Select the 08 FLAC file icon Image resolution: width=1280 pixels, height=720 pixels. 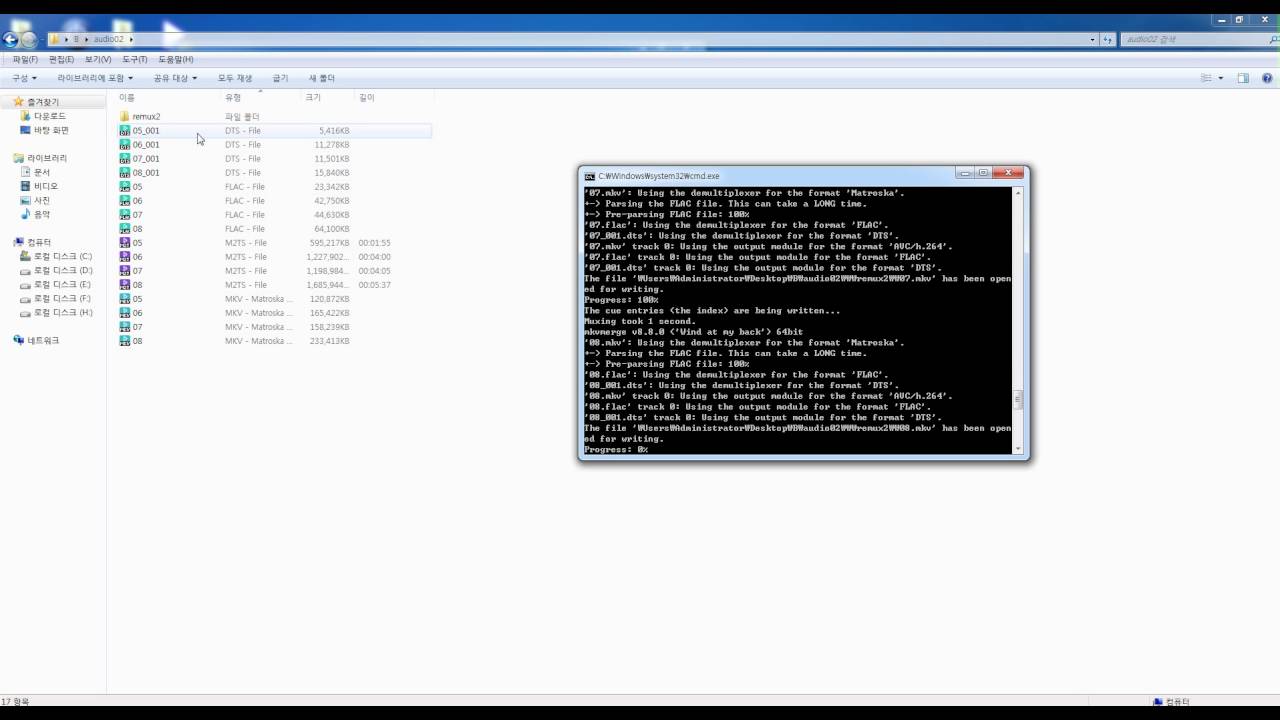point(125,229)
